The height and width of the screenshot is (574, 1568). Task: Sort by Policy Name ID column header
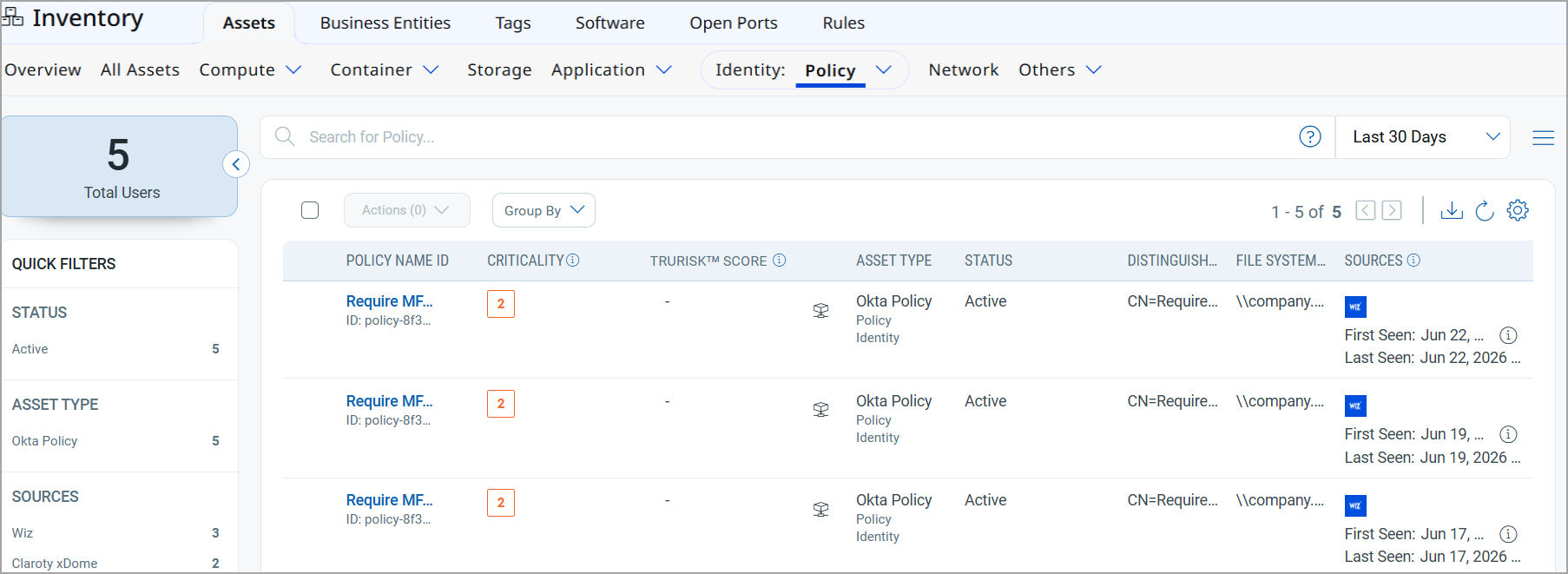point(397,261)
